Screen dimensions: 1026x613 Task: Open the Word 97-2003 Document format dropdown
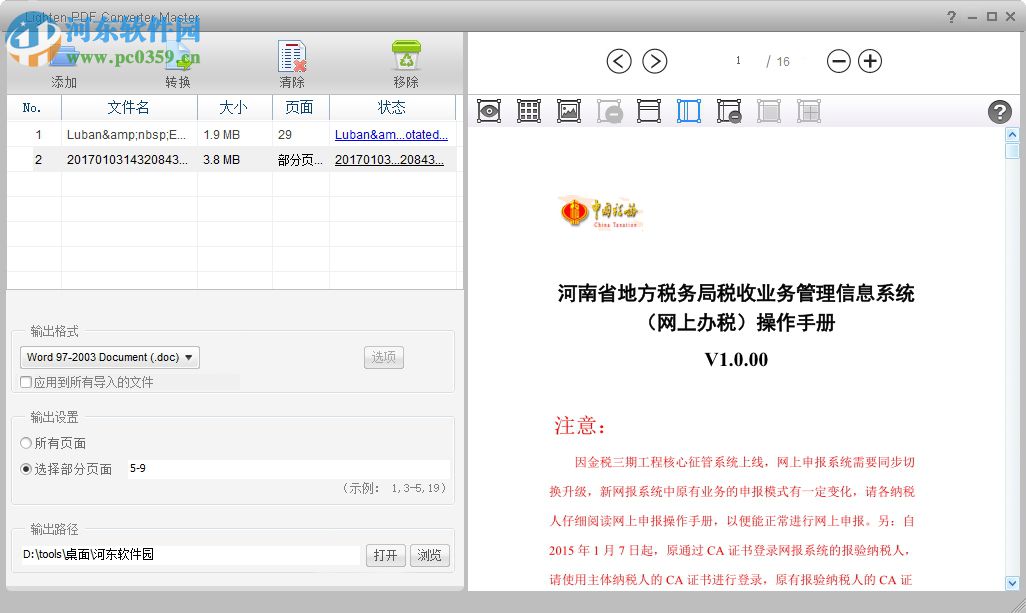coord(109,357)
